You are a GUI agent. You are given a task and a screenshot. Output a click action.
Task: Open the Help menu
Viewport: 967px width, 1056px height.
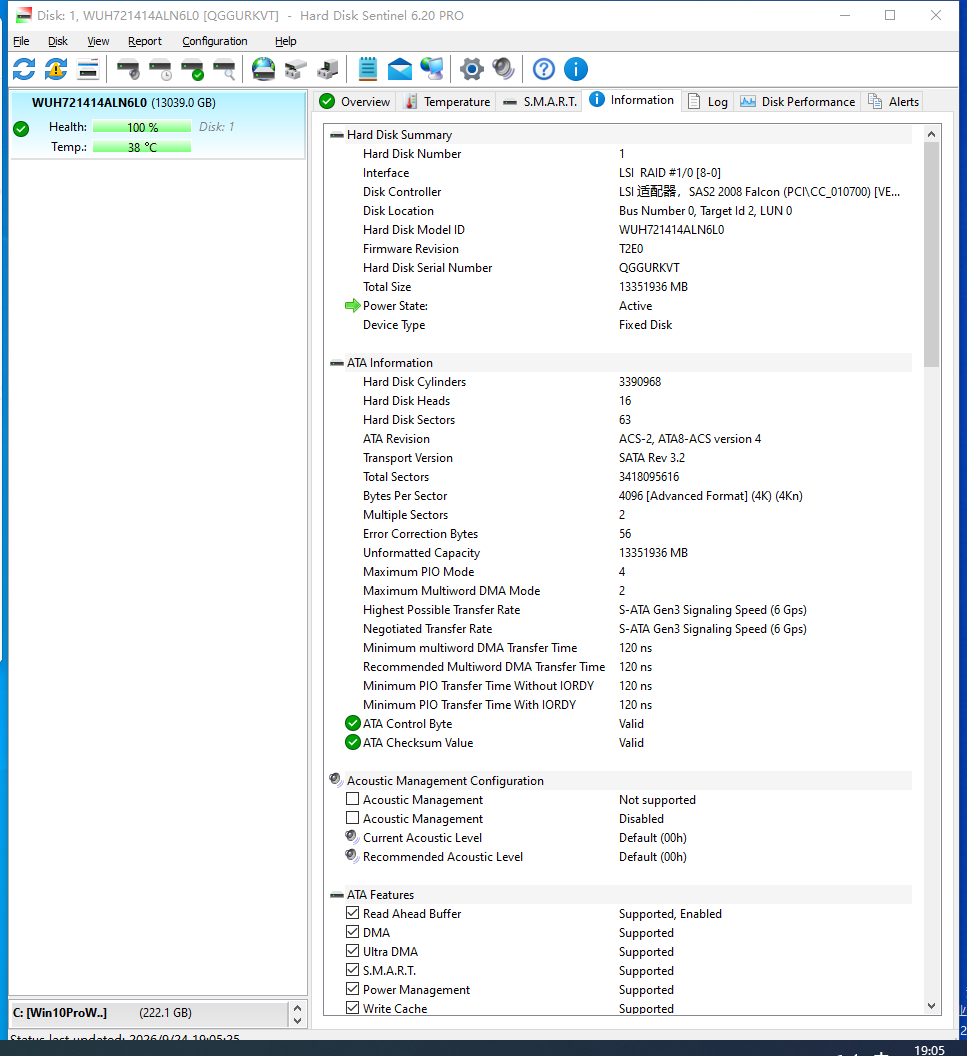click(x=286, y=41)
